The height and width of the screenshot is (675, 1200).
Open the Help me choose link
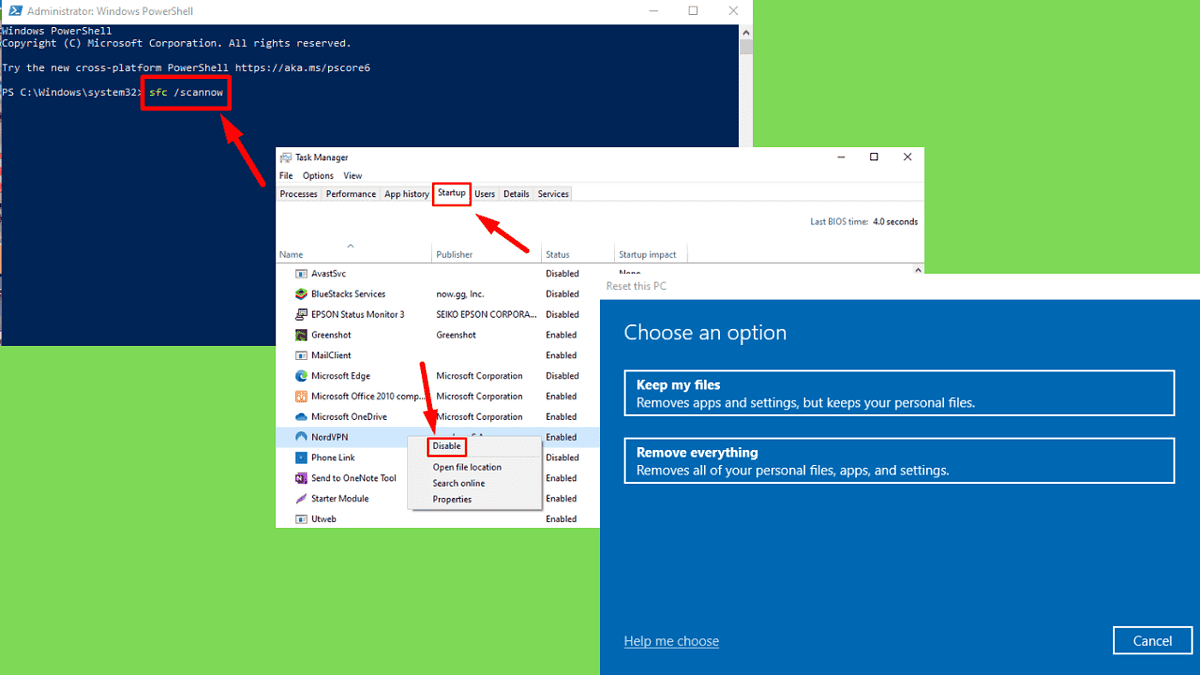(671, 641)
